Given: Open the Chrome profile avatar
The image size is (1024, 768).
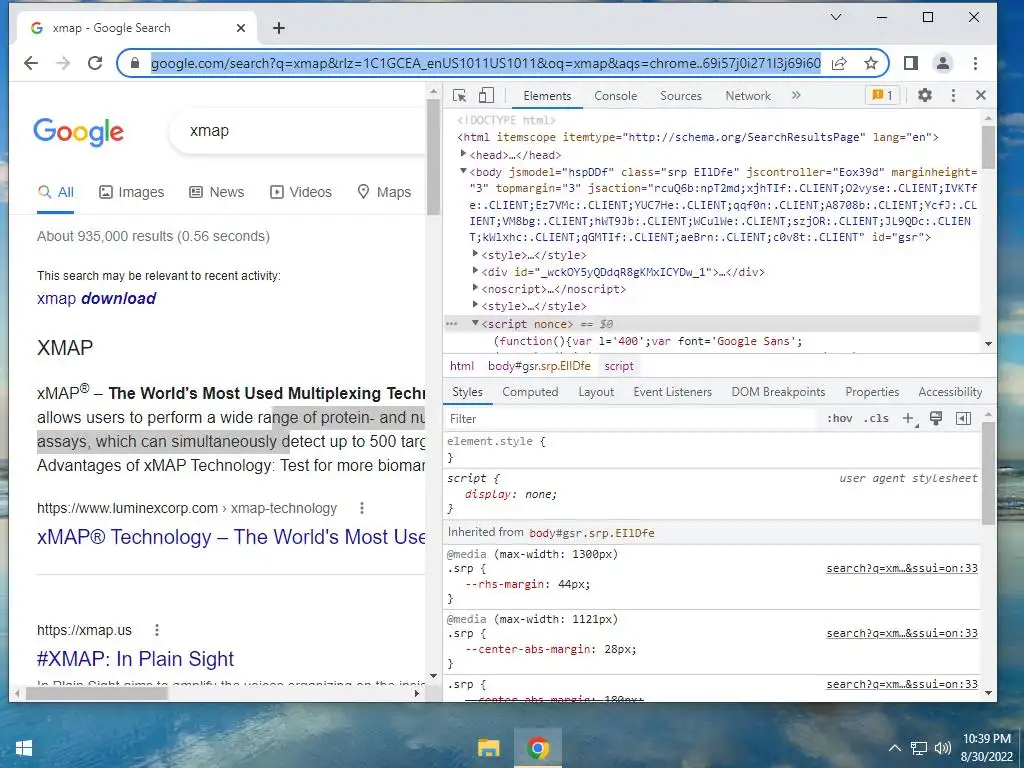Looking at the screenshot, I should (942, 63).
